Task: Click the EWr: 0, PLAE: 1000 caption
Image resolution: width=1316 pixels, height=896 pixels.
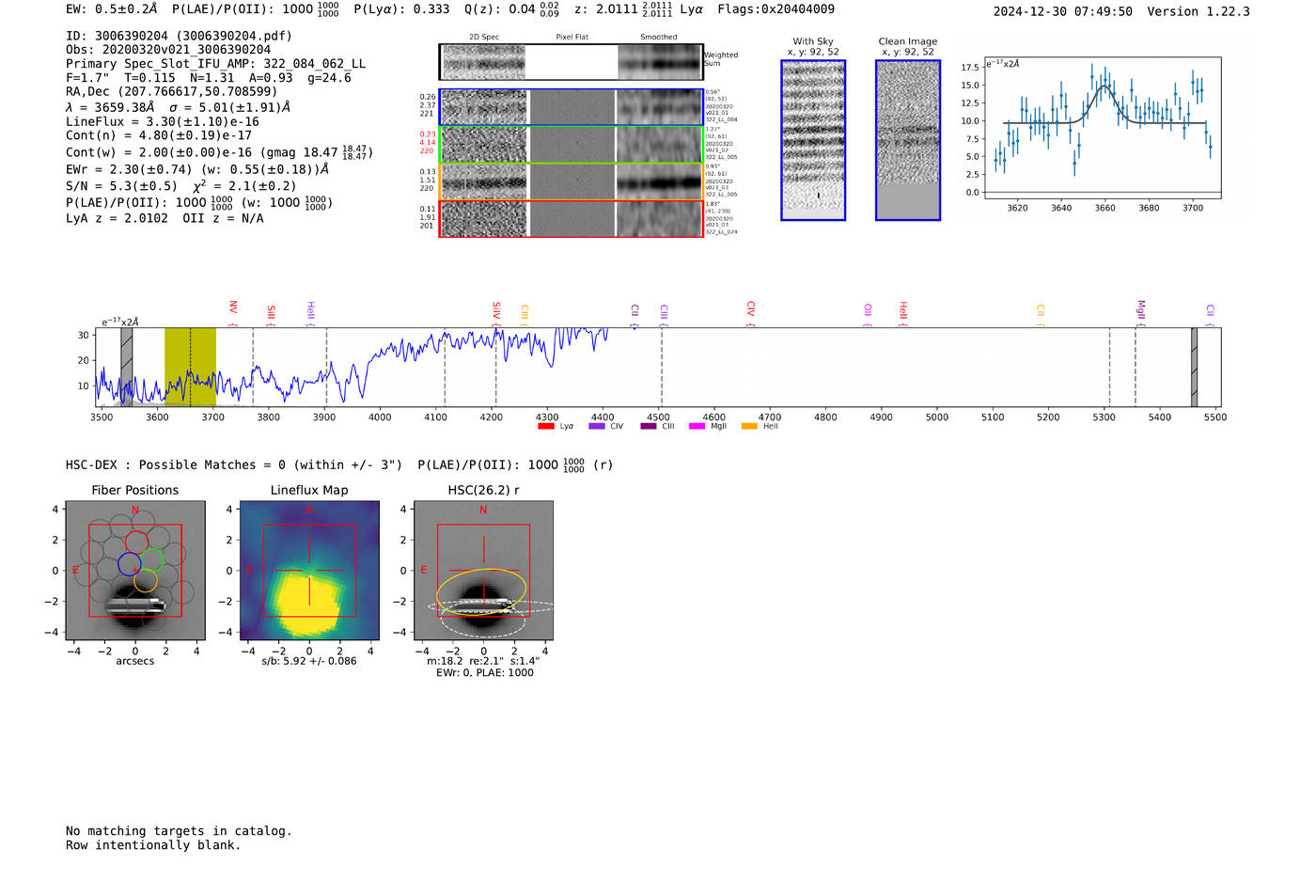Action: tap(484, 673)
